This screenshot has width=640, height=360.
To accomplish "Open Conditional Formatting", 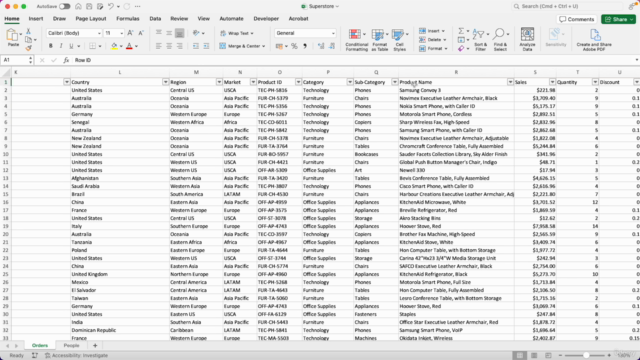I will click(x=356, y=40).
